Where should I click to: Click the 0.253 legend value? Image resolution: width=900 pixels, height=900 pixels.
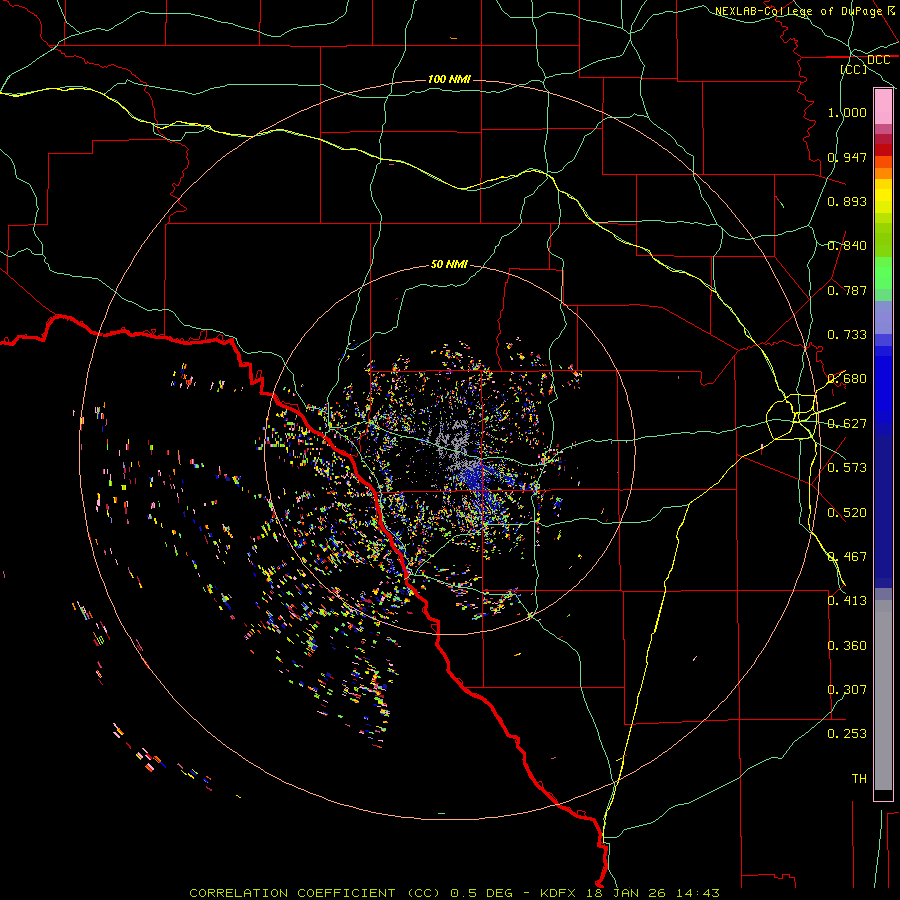pos(847,734)
